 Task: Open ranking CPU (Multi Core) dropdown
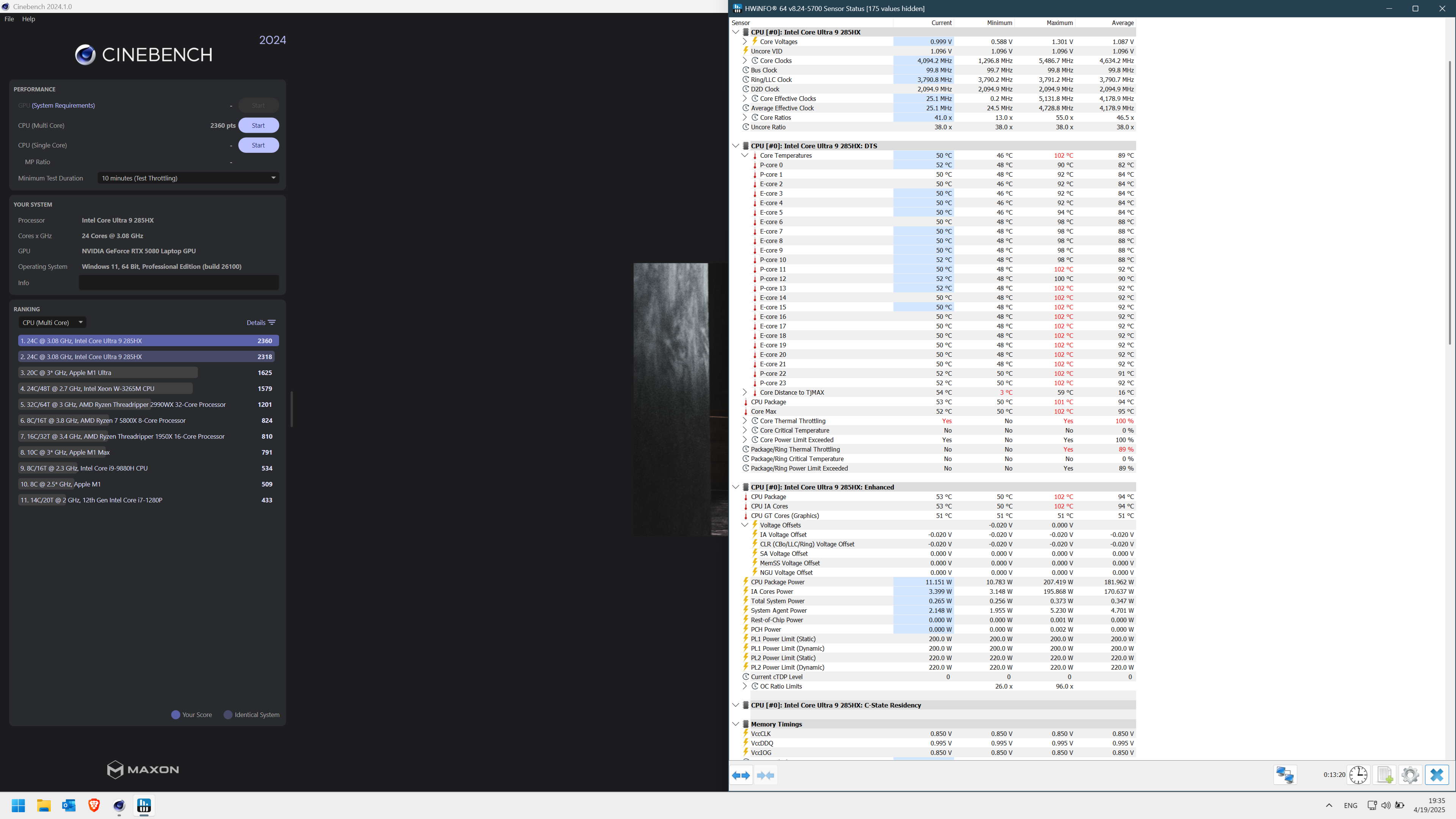pyautogui.click(x=52, y=323)
